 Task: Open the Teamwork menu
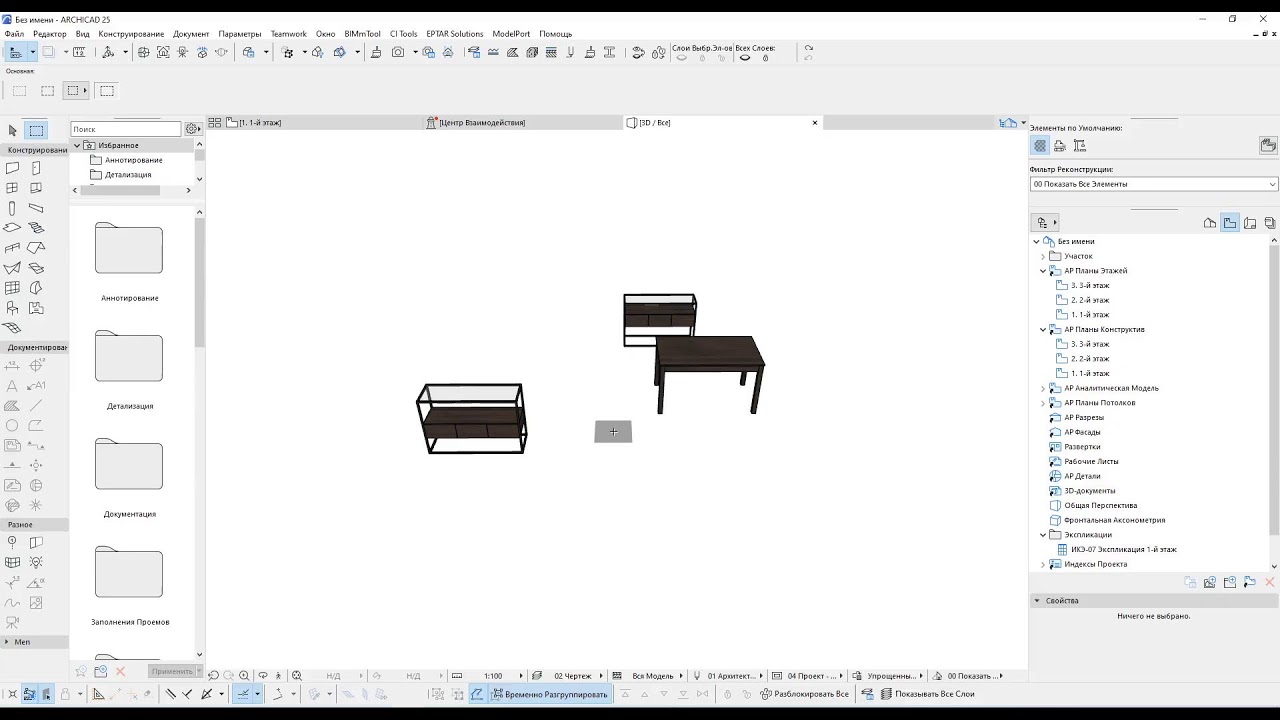[289, 34]
